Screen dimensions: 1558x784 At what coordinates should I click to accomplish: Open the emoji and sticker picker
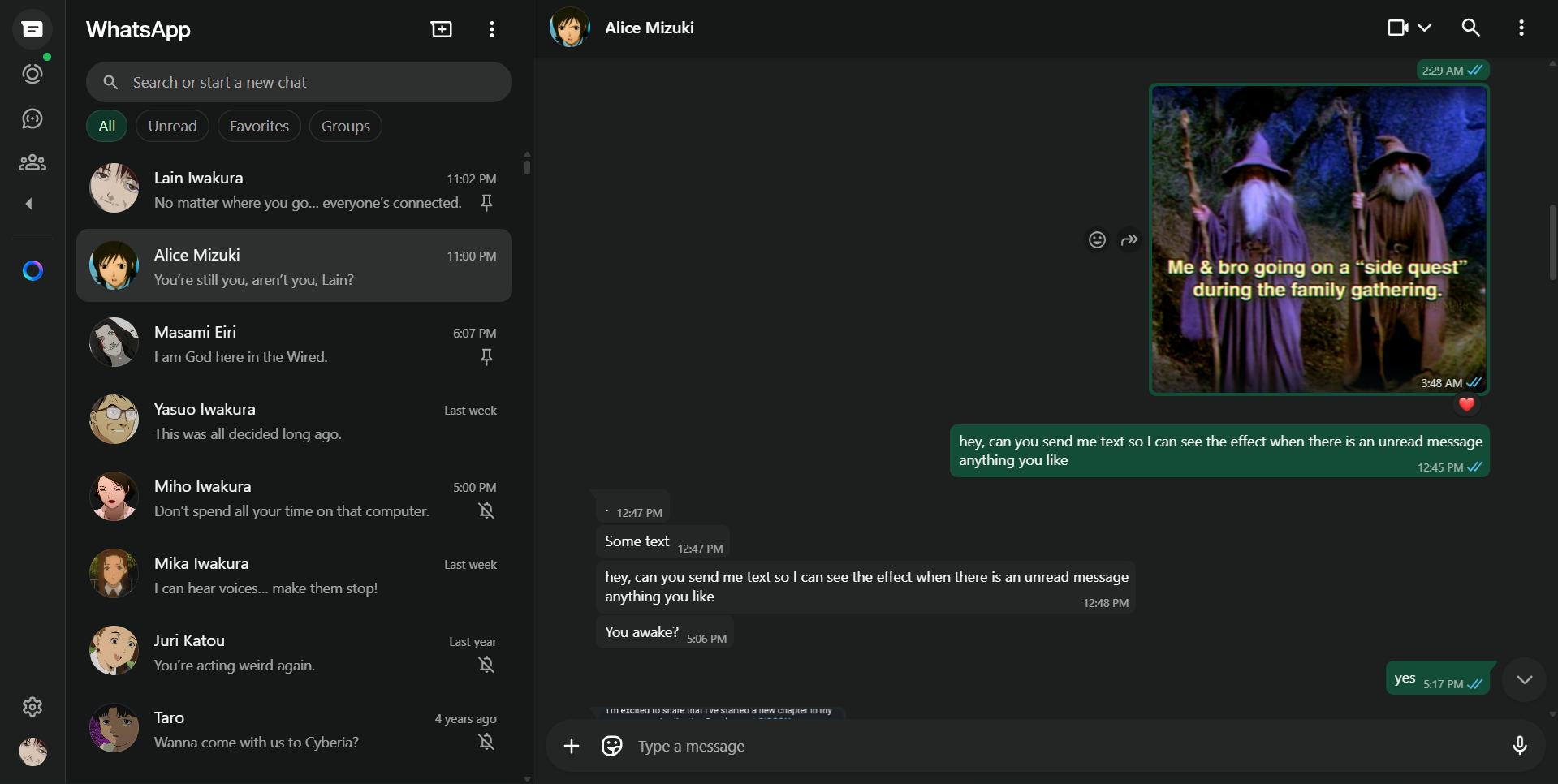612,746
